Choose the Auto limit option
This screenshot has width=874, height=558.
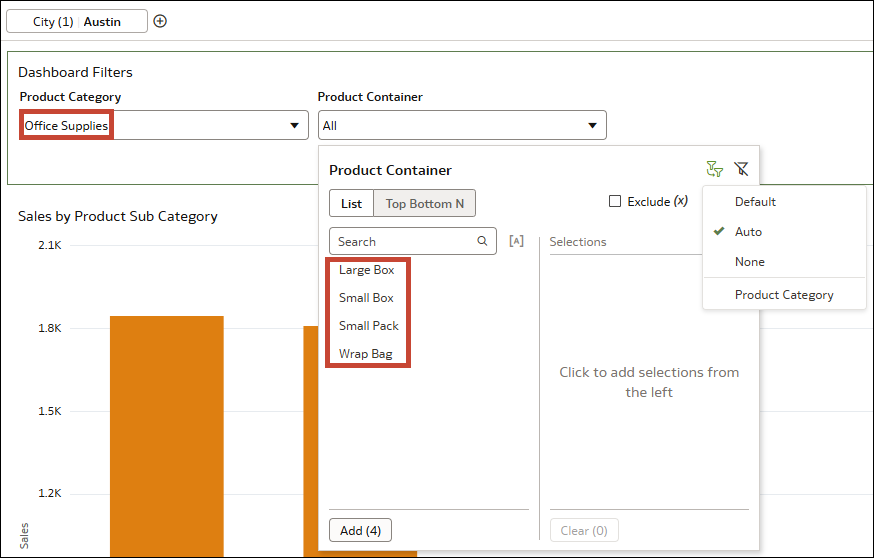pos(748,231)
